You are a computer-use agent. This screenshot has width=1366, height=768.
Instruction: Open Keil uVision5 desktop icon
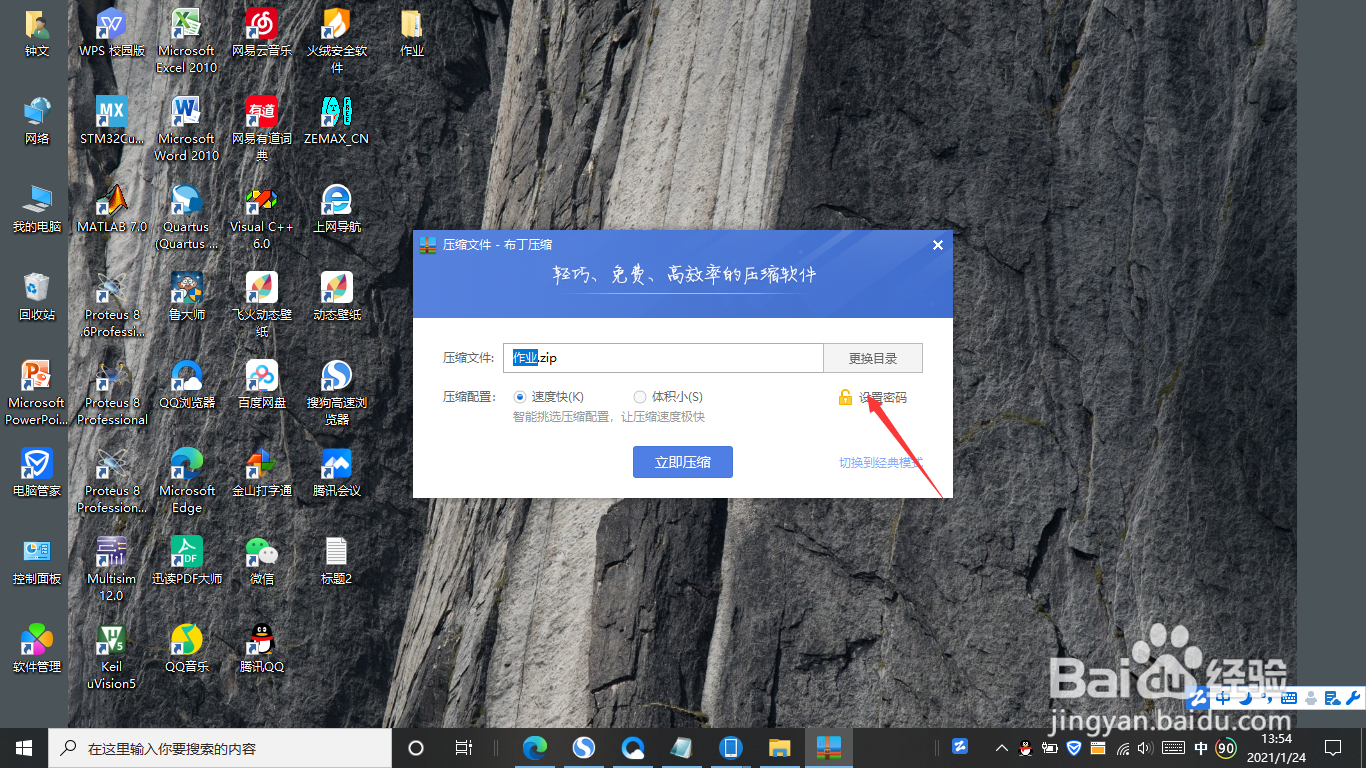(112, 656)
